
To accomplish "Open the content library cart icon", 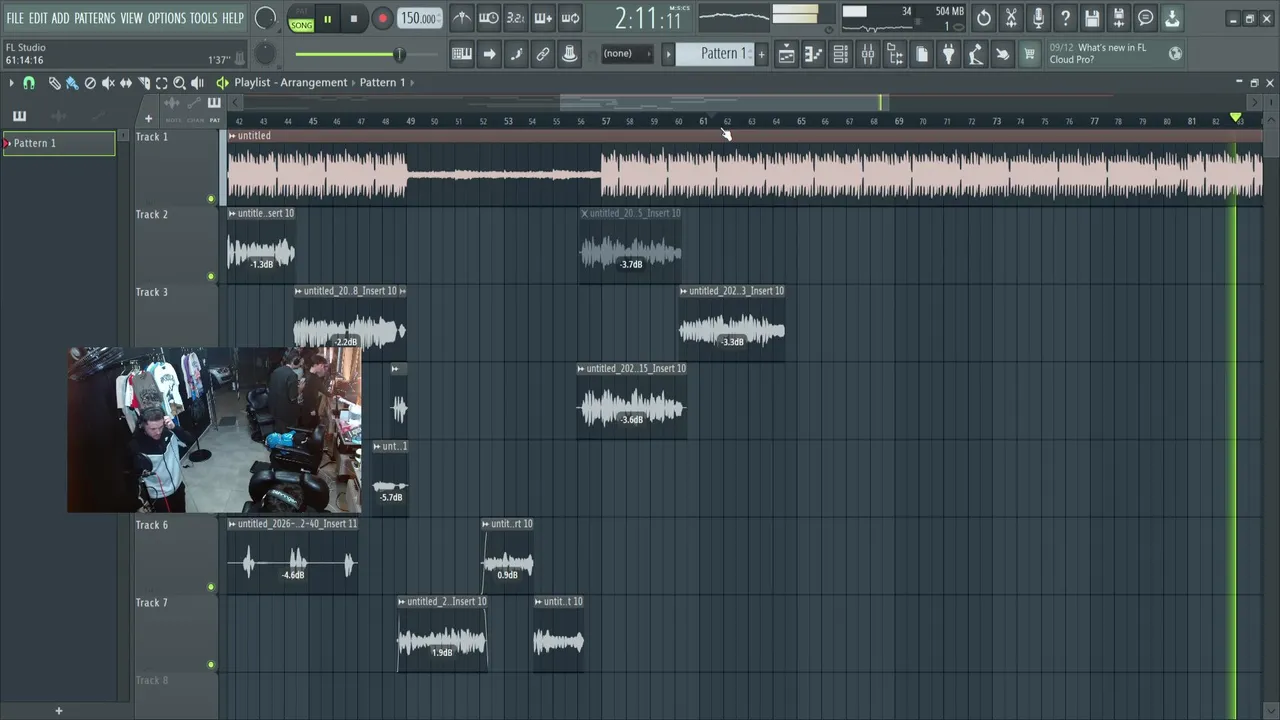I will (x=1029, y=55).
